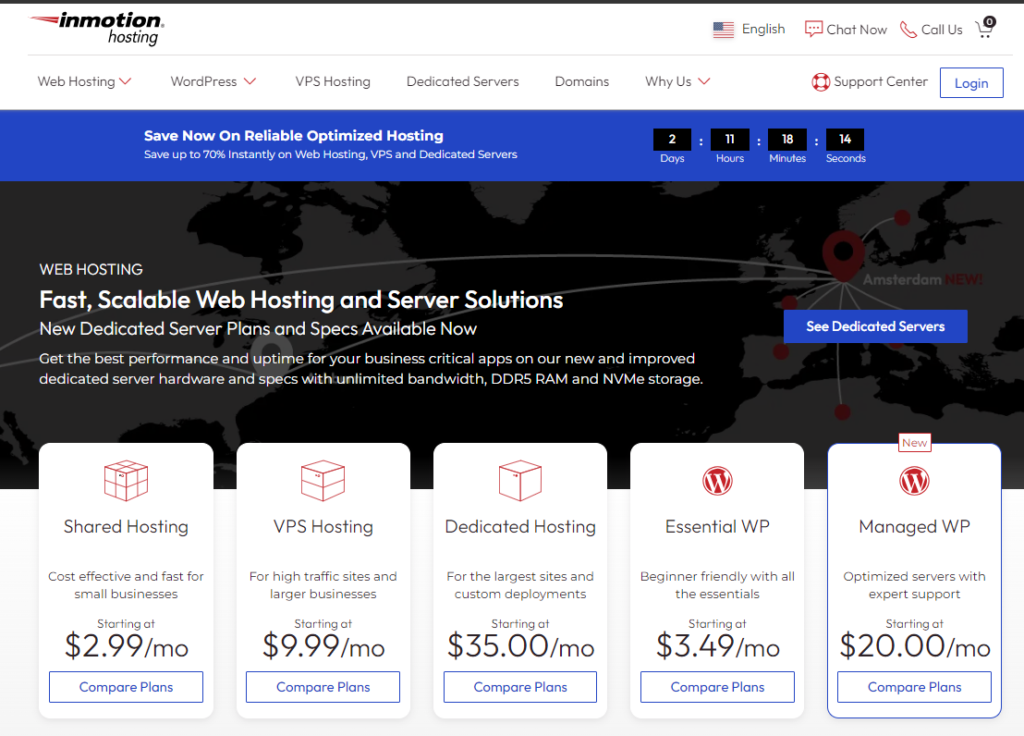Click "For high traffic sites" description
This screenshot has height=736, width=1024.
tap(323, 585)
